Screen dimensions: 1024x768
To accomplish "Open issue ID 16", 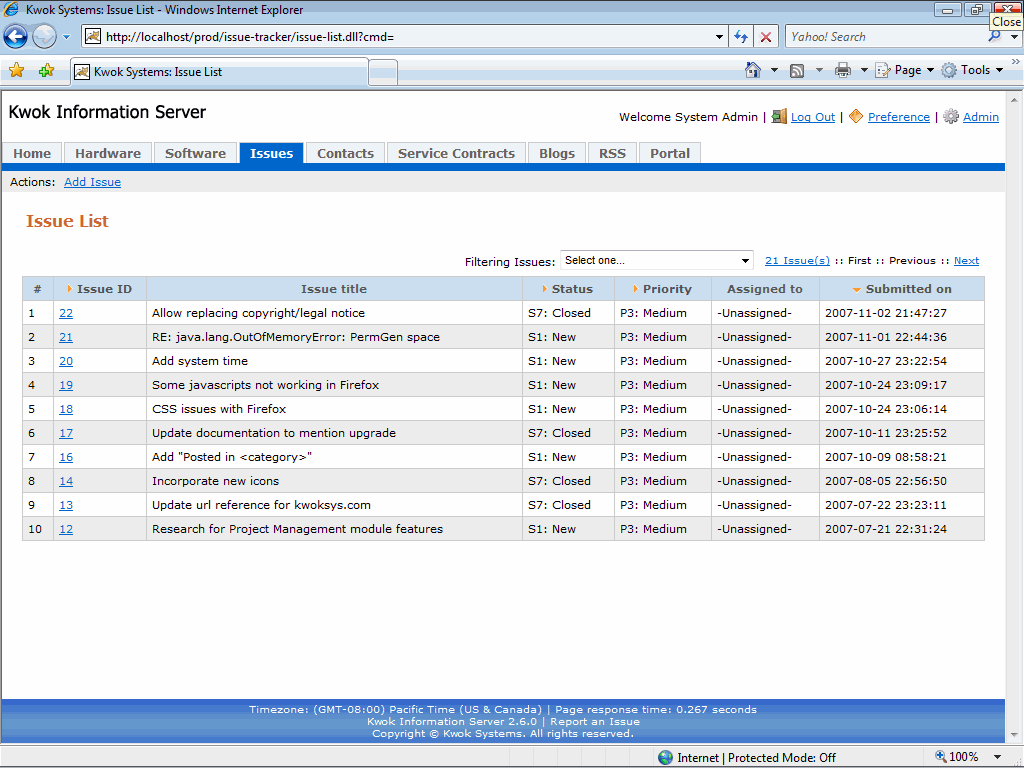I will (x=66, y=457).
